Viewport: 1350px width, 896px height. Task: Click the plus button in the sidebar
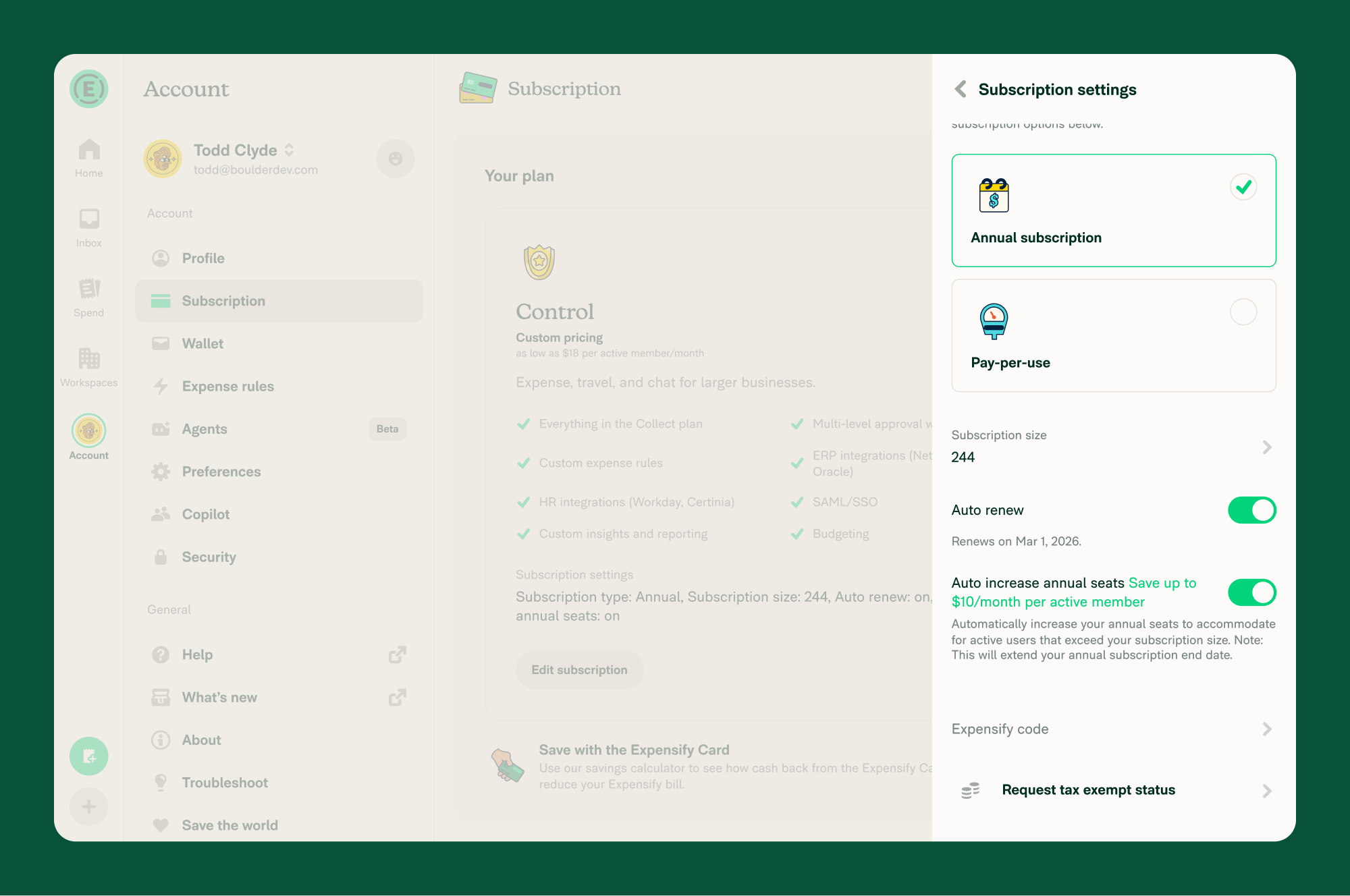tap(89, 806)
